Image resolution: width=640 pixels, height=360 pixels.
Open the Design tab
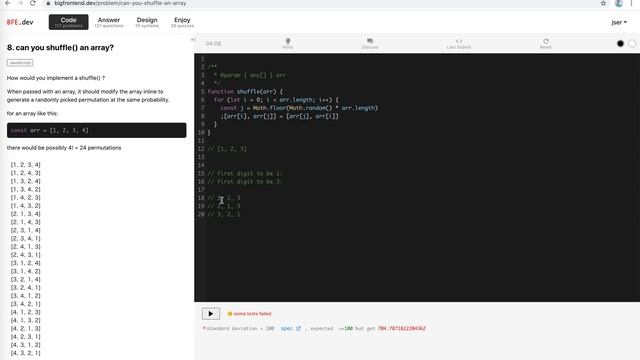coord(147,22)
